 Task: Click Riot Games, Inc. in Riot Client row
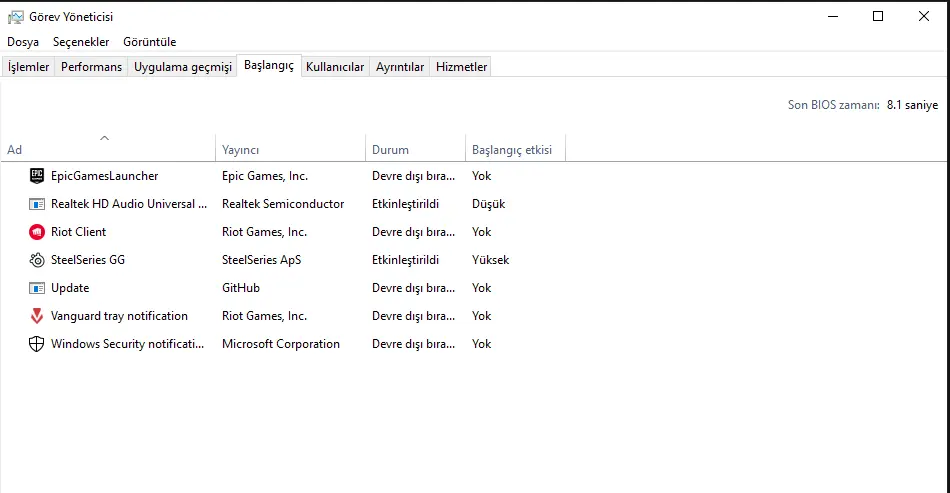click(265, 232)
